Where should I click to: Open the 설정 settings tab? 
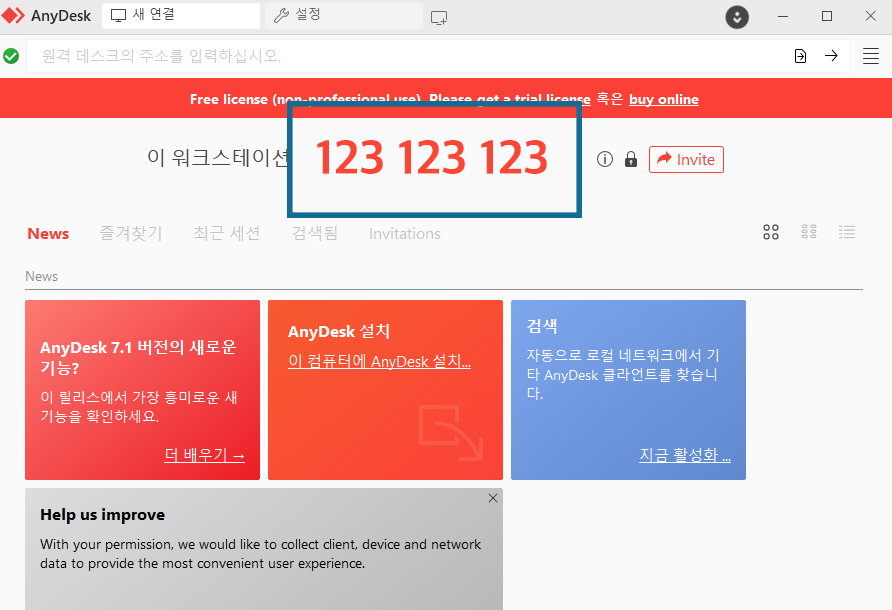(x=344, y=15)
